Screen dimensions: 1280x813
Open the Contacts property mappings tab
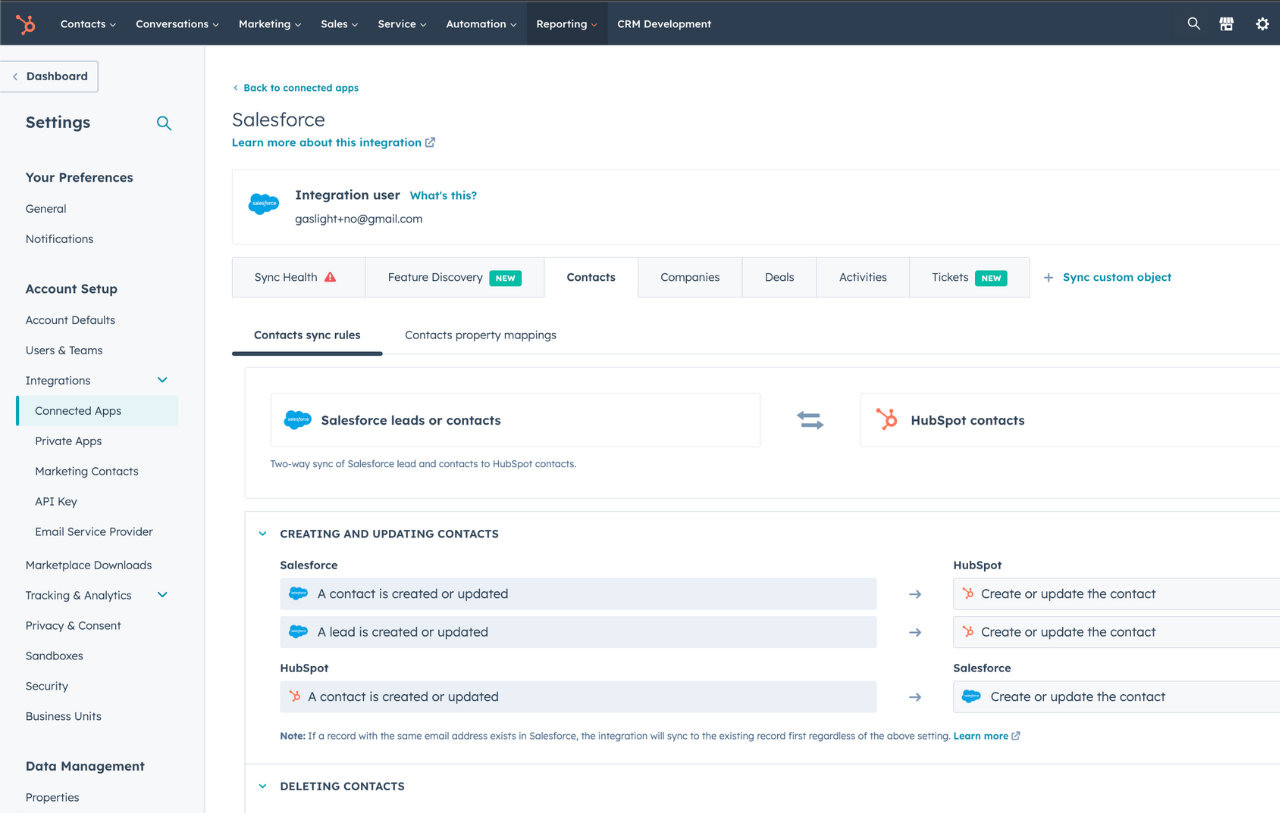pyautogui.click(x=480, y=334)
